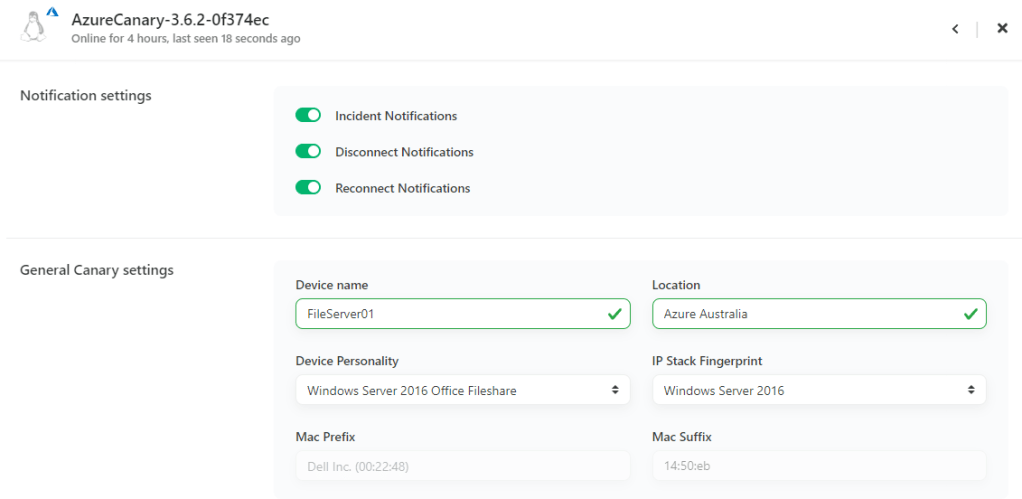Disable the Disconnect Notifications switch

(308, 152)
